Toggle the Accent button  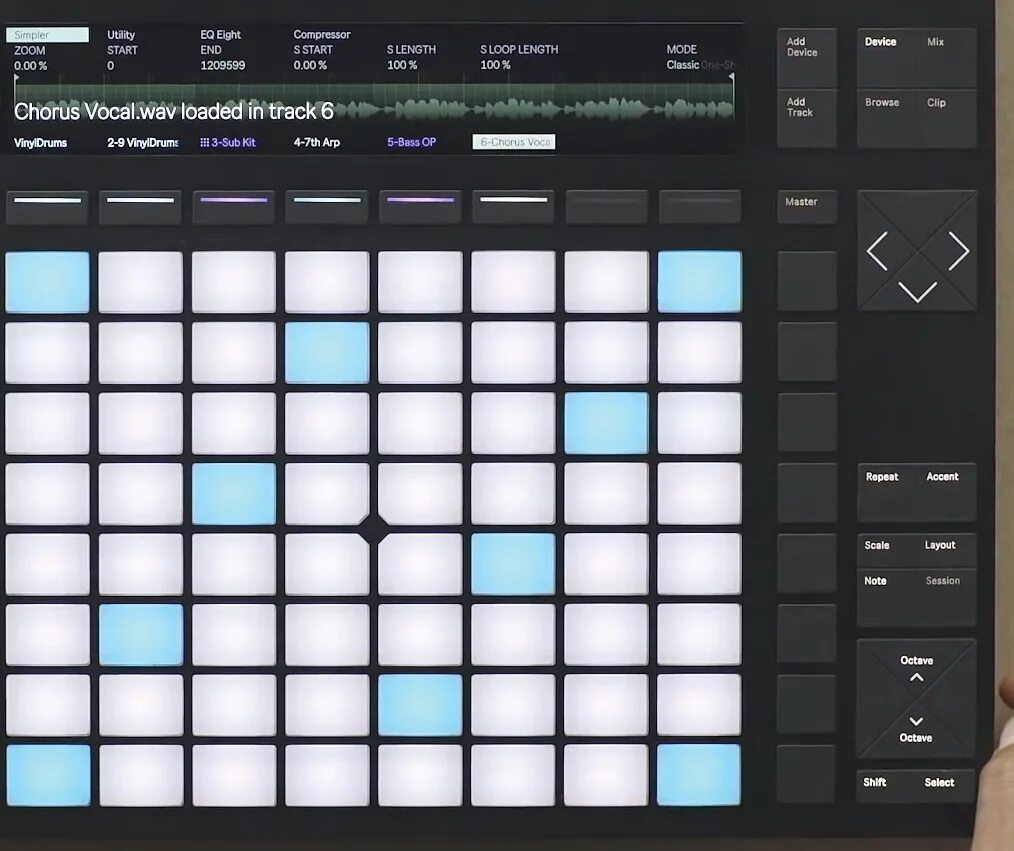(942, 477)
